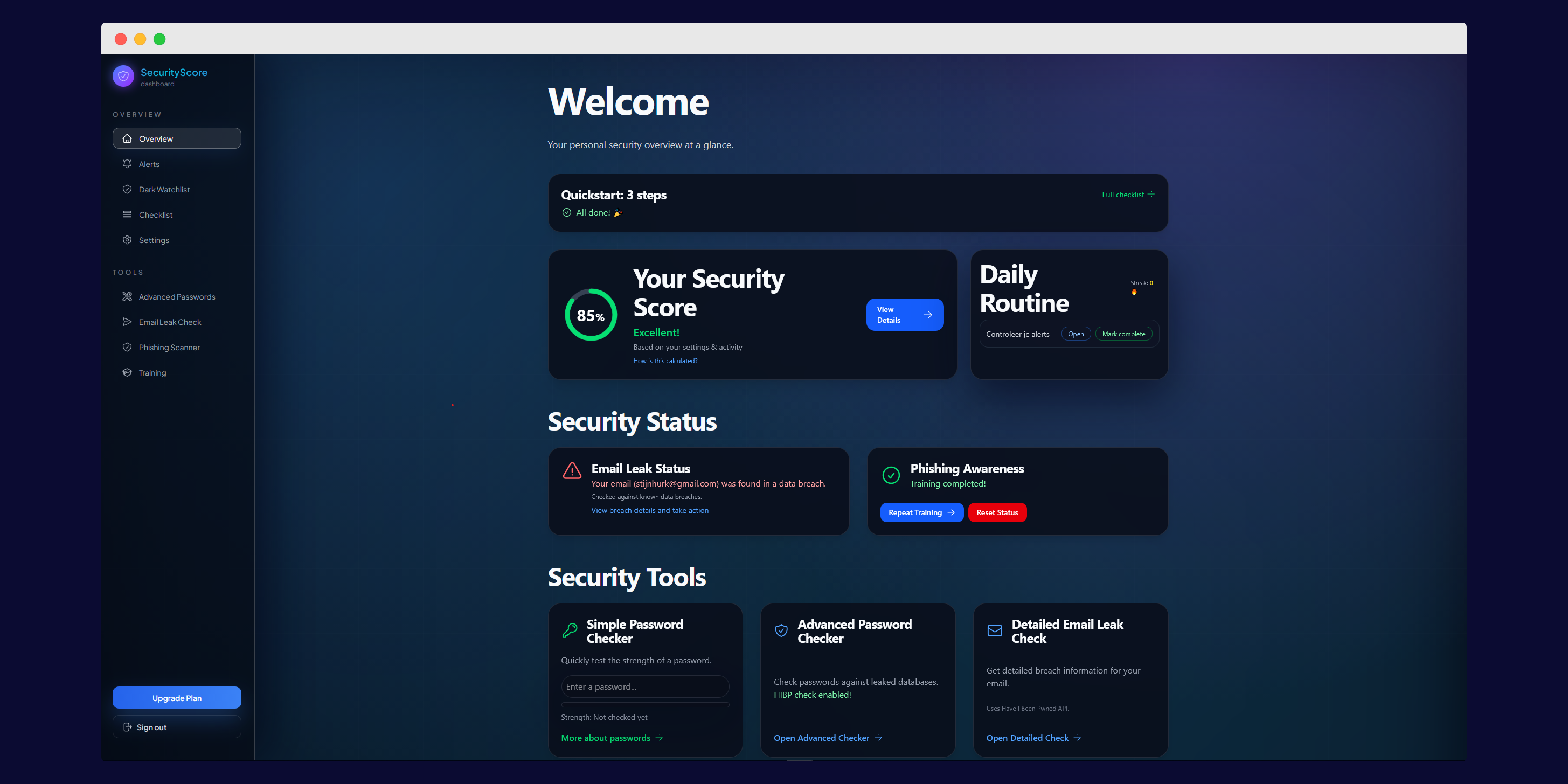Select the Email Leak Check send icon
1568x784 pixels.
point(127,321)
